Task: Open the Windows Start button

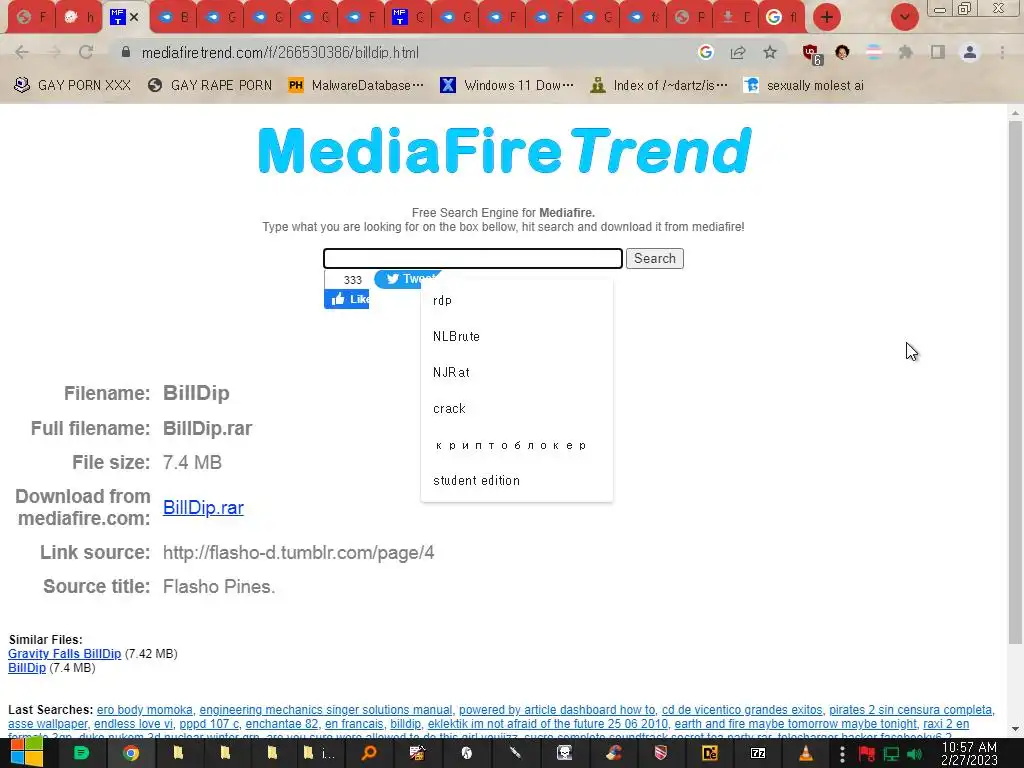Action: (x=26, y=753)
